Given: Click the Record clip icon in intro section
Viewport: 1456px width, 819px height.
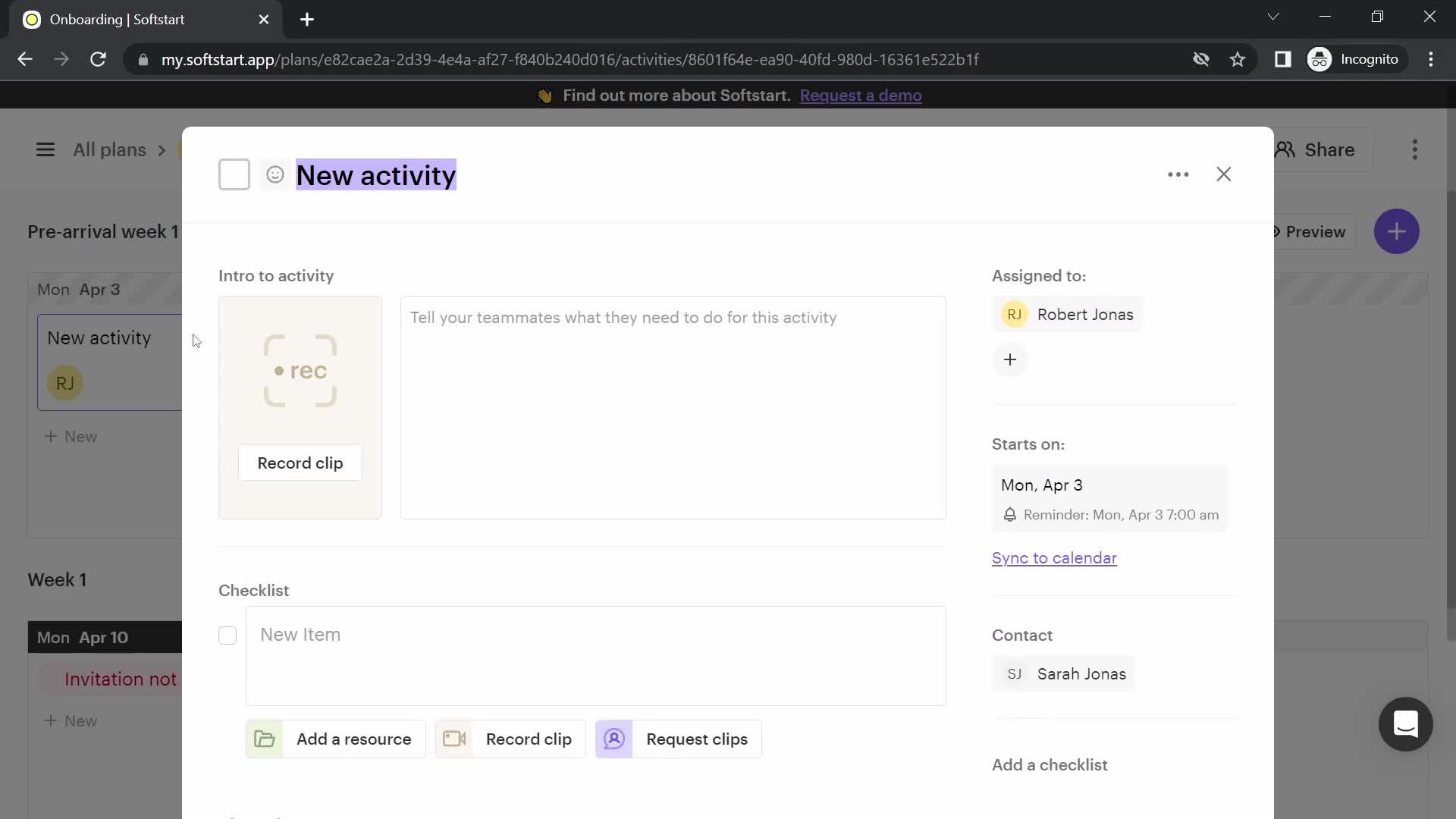Looking at the screenshot, I should (x=300, y=370).
